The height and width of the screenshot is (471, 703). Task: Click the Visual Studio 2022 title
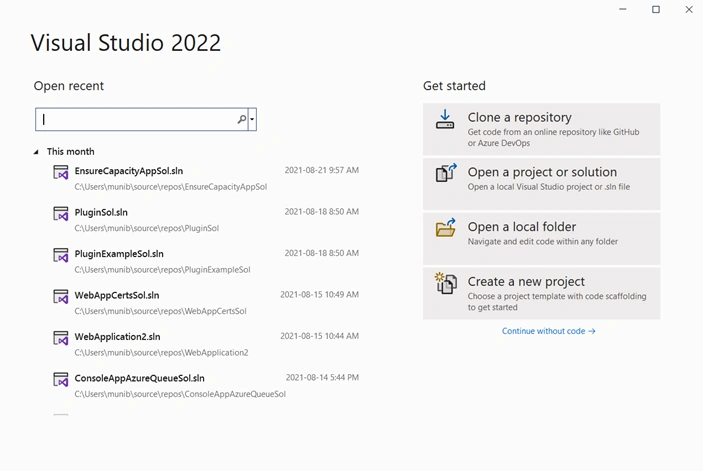(x=126, y=43)
